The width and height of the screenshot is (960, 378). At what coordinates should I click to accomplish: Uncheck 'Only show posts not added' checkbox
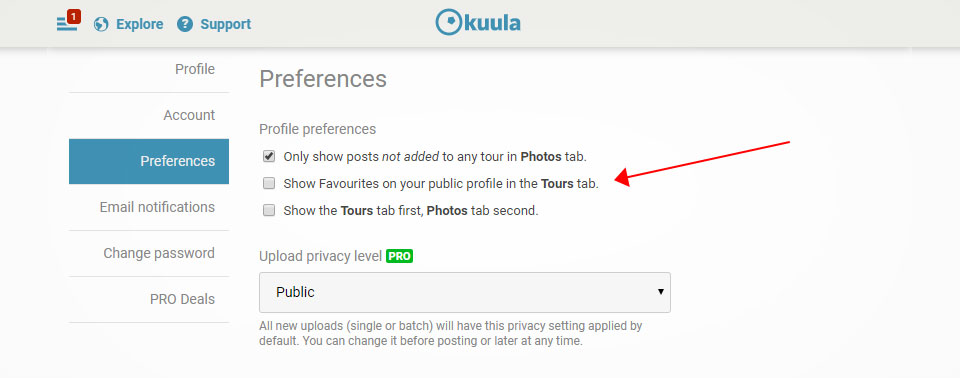(x=269, y=156)
